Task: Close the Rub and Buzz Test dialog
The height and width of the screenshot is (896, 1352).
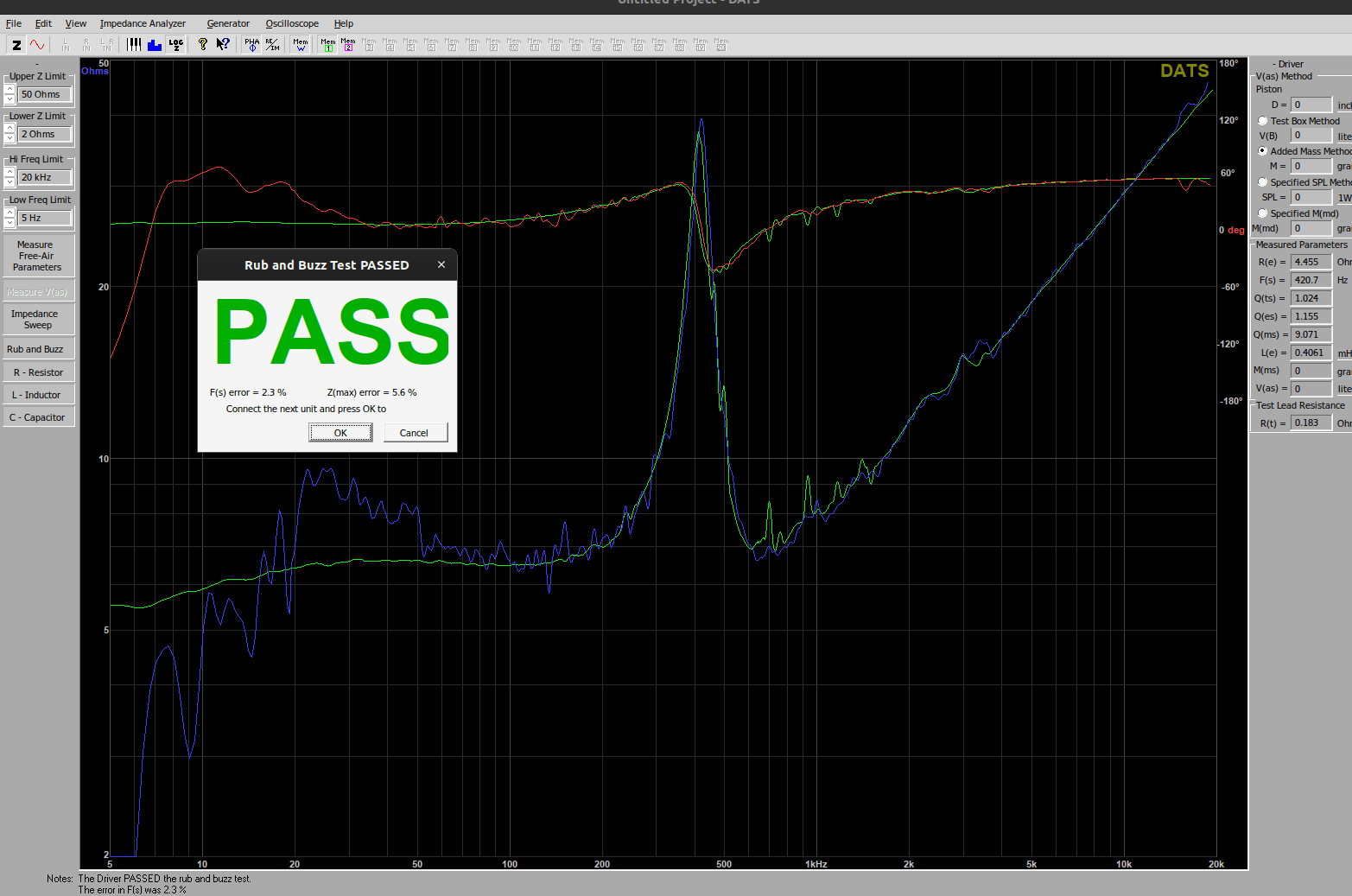Action: [x=441, y=264]
